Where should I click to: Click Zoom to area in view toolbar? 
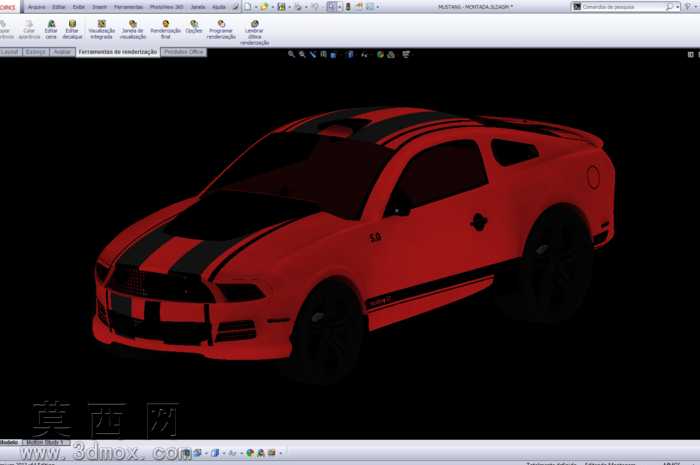302,54
